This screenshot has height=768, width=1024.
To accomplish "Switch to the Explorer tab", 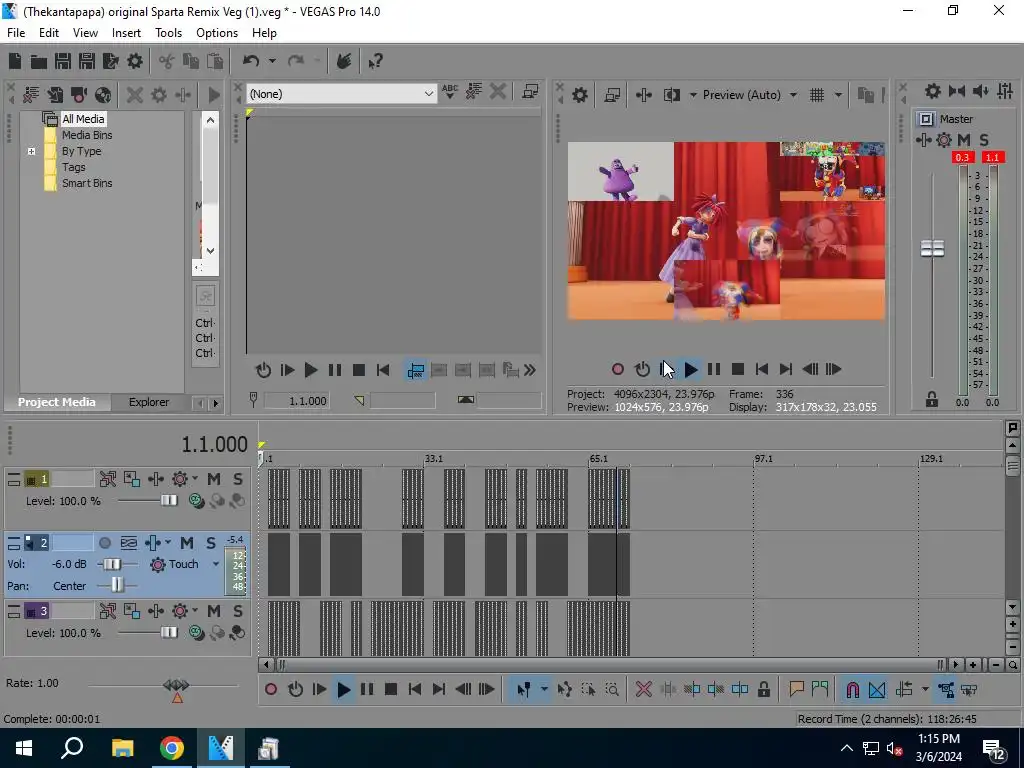I will pos(149,402).
